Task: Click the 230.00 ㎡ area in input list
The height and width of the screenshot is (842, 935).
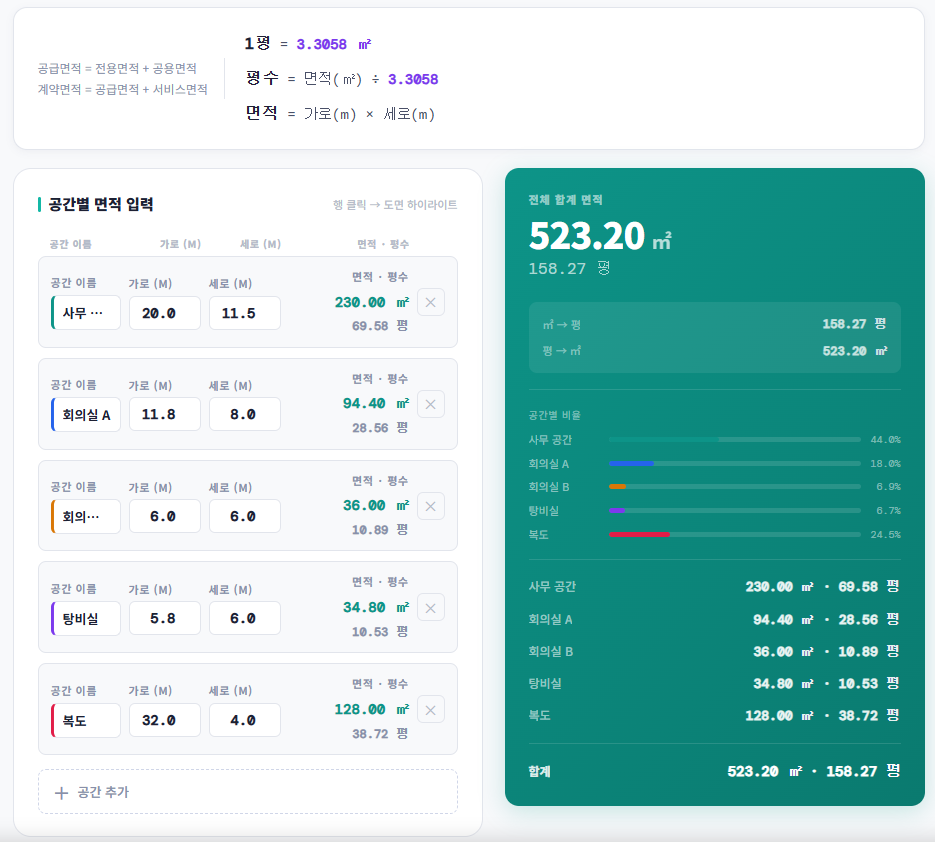Action: (371, 302)
